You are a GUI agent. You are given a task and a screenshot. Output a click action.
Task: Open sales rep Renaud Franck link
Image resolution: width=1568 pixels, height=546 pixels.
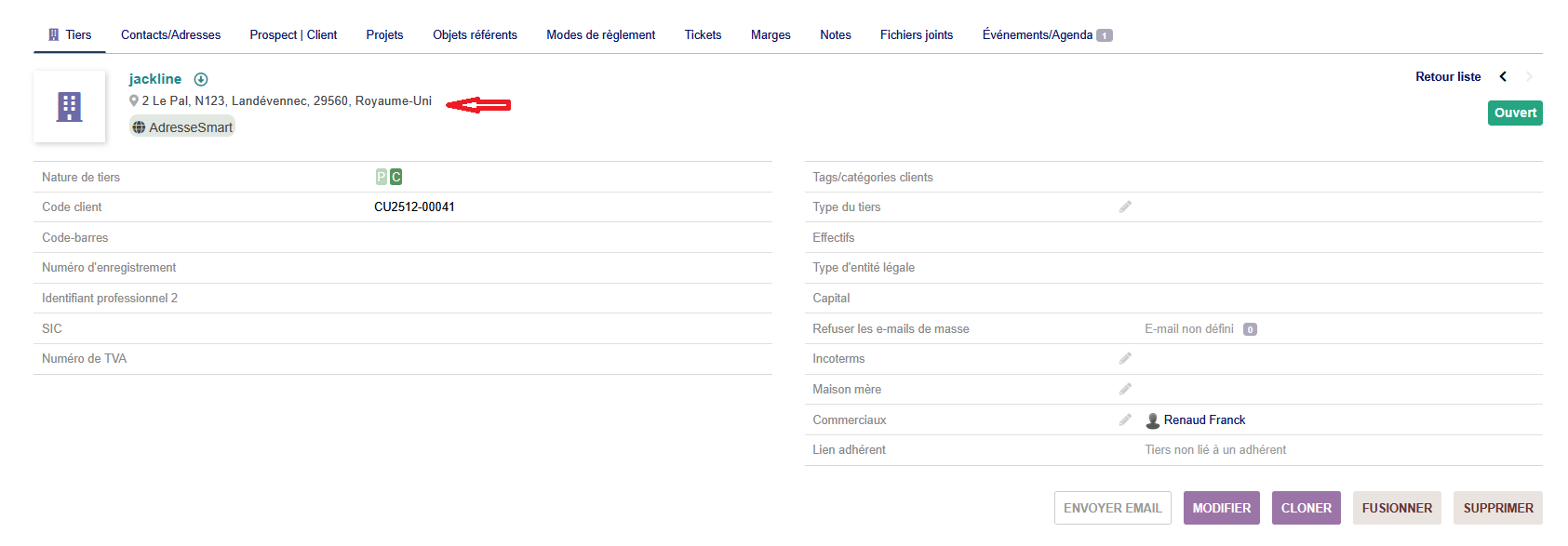coord(1204,420)
